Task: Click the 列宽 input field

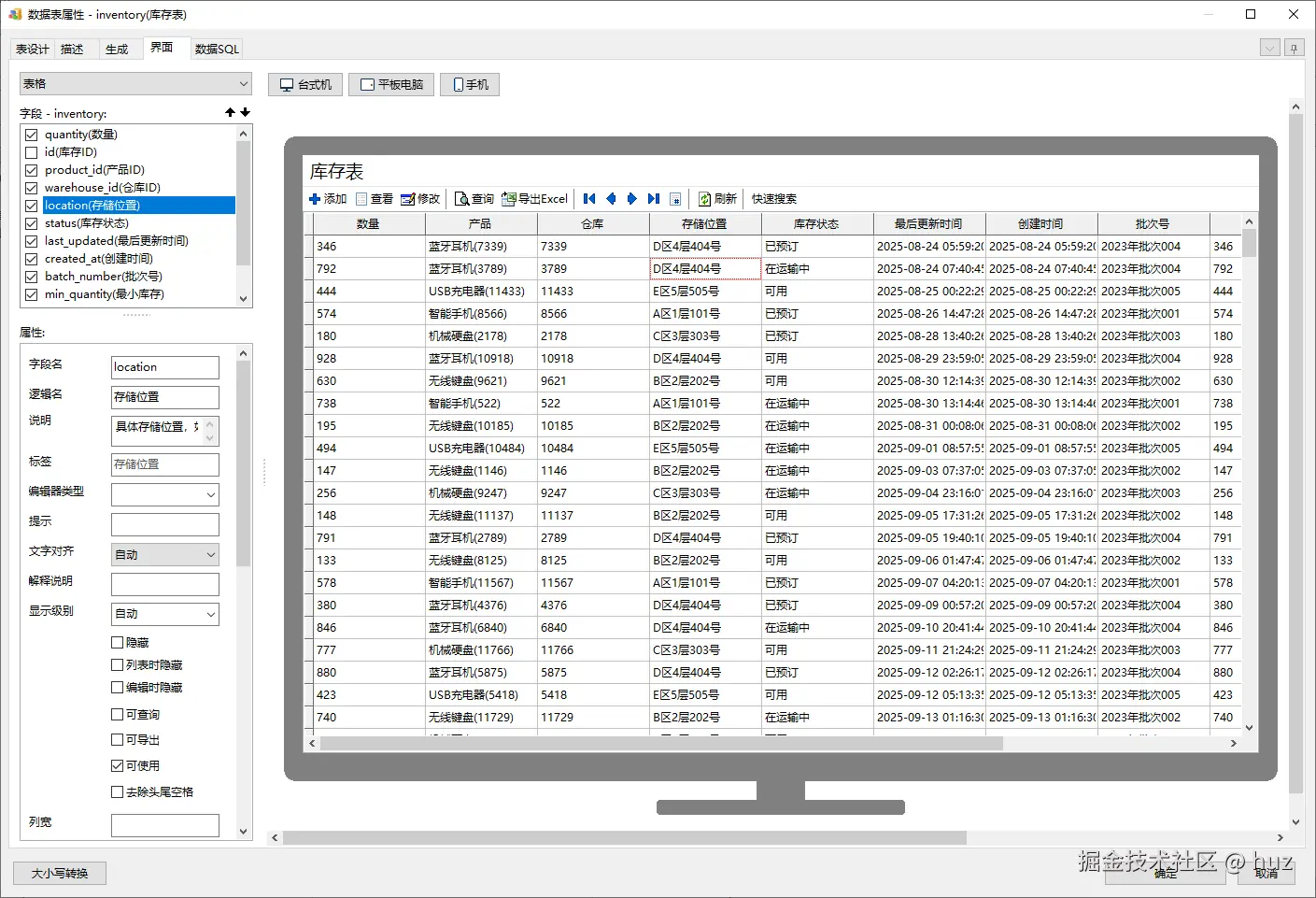Action: (x=165, y=825)
